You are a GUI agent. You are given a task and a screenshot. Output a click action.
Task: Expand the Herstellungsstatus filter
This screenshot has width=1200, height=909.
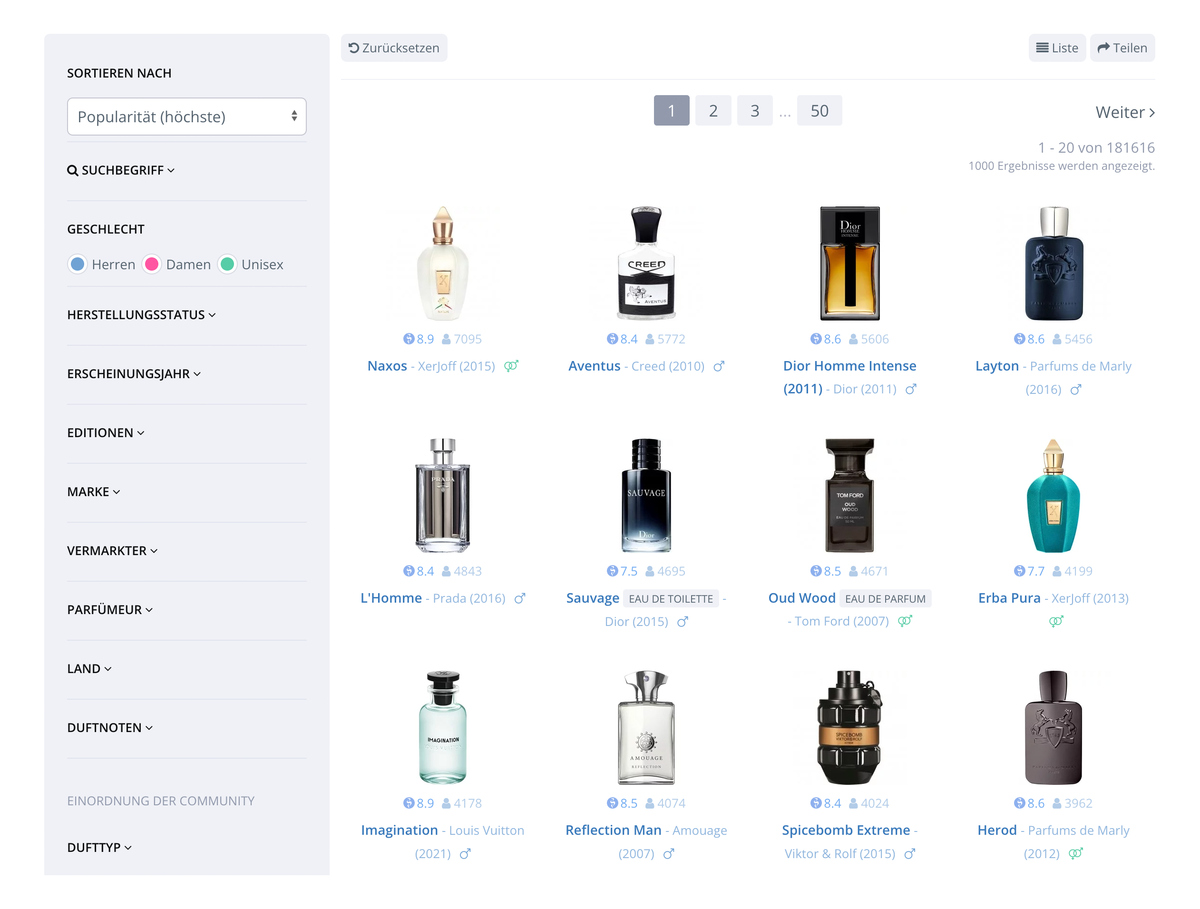pos(142,314)
